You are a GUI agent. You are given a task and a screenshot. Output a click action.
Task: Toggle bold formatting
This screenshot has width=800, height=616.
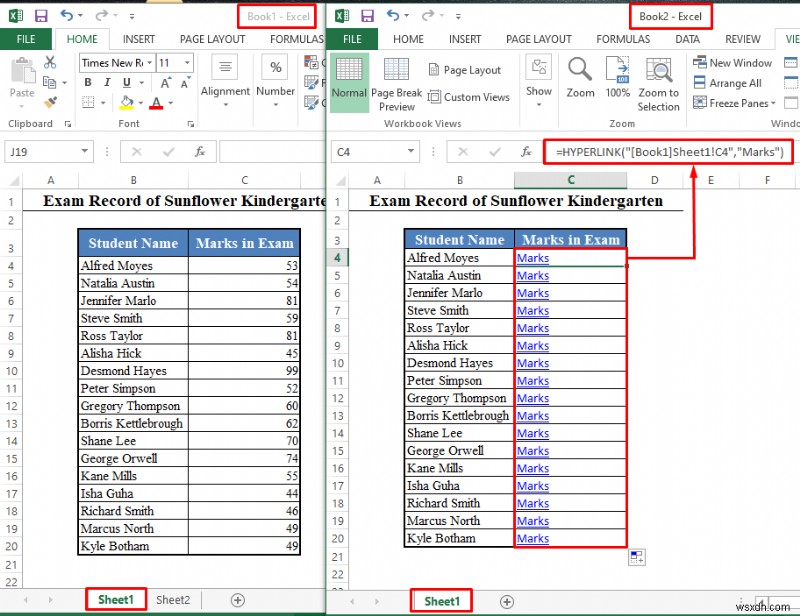tap(89, 82)
